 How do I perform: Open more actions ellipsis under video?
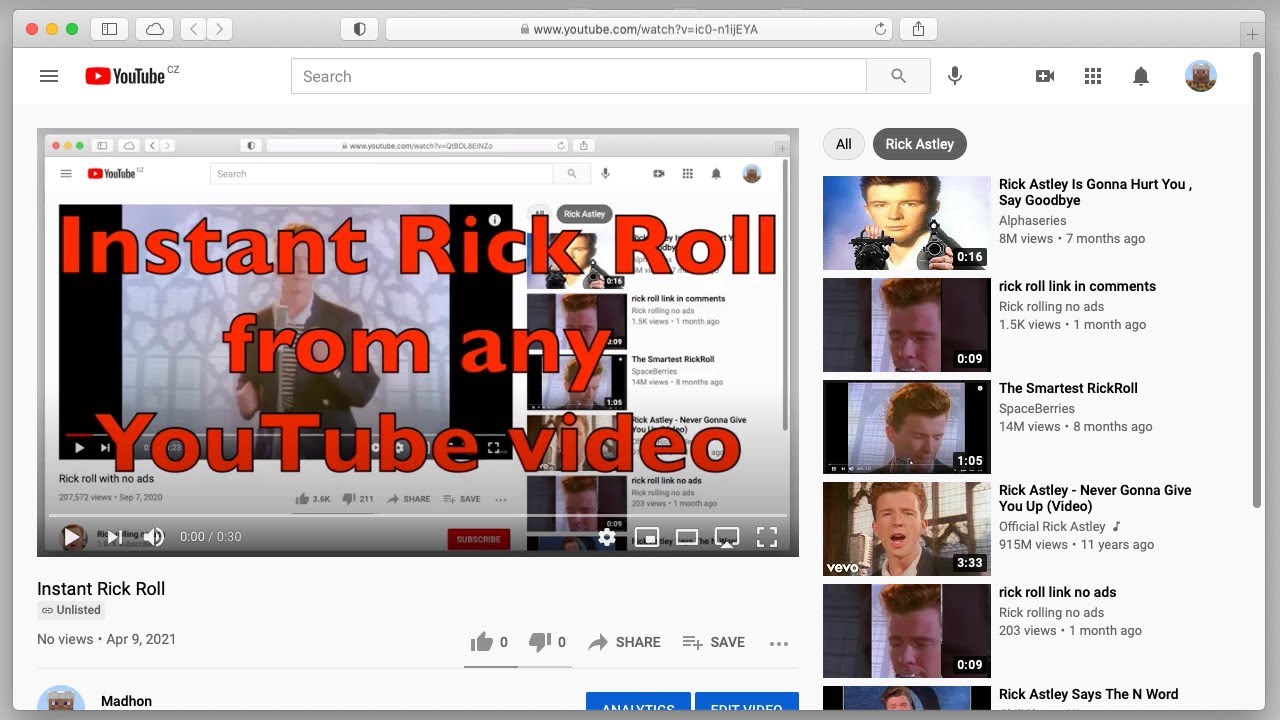click(x=779, y=643)
